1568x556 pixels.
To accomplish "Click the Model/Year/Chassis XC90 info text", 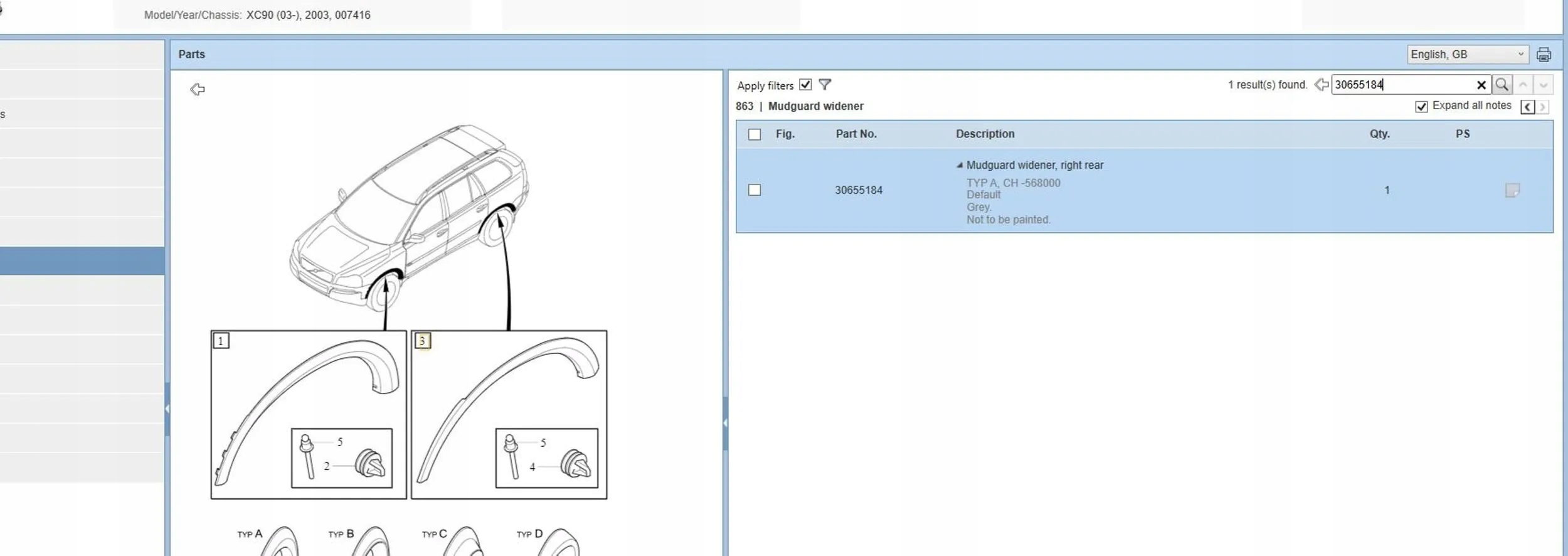I will (257, 15).
